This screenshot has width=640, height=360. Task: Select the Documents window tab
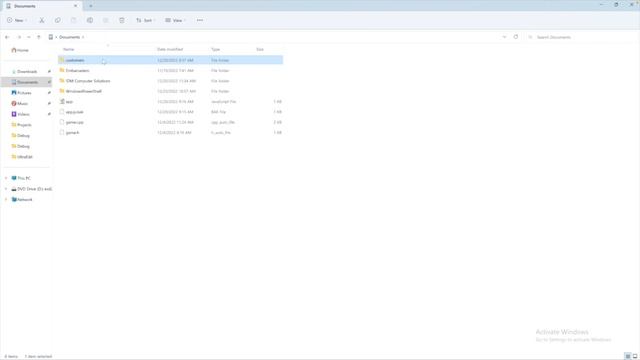click(x=42, y=6)
